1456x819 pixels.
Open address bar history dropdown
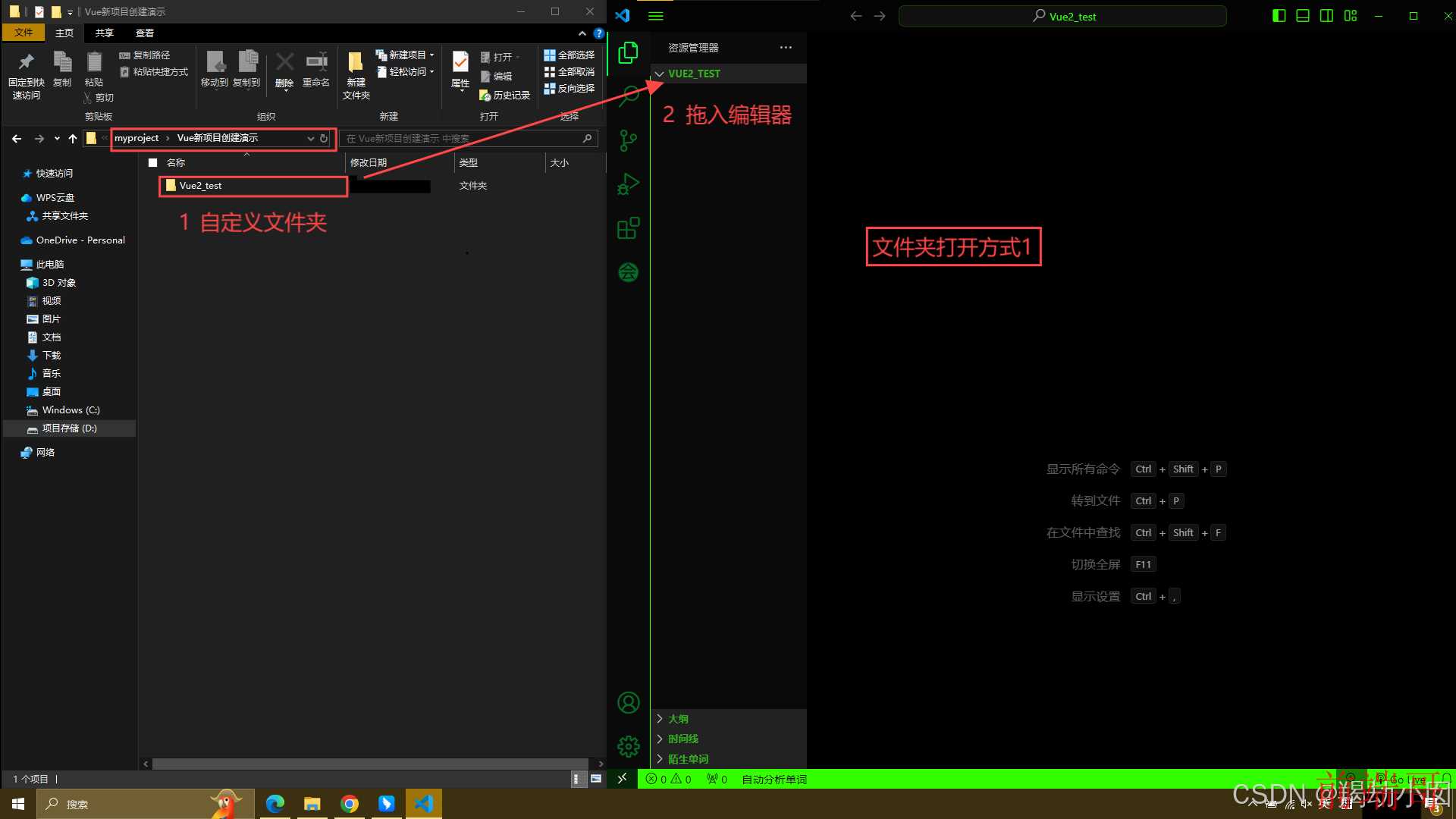310,138
